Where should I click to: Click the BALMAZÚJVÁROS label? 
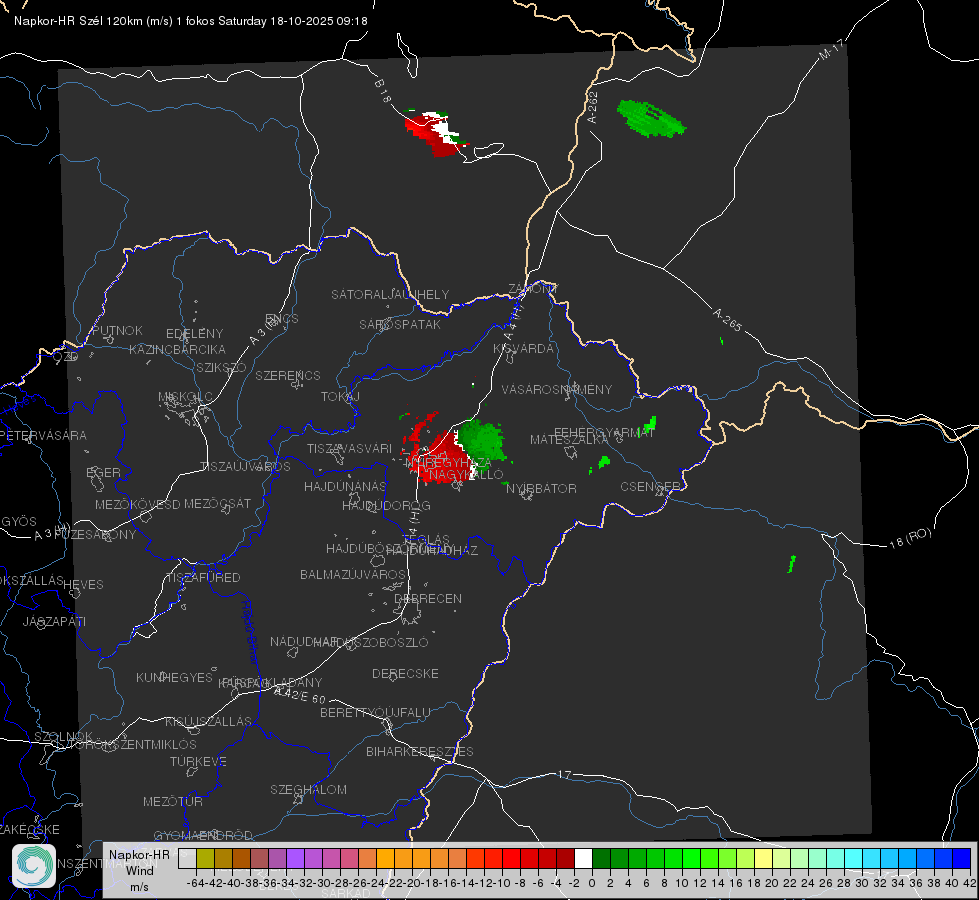(353, 574)
